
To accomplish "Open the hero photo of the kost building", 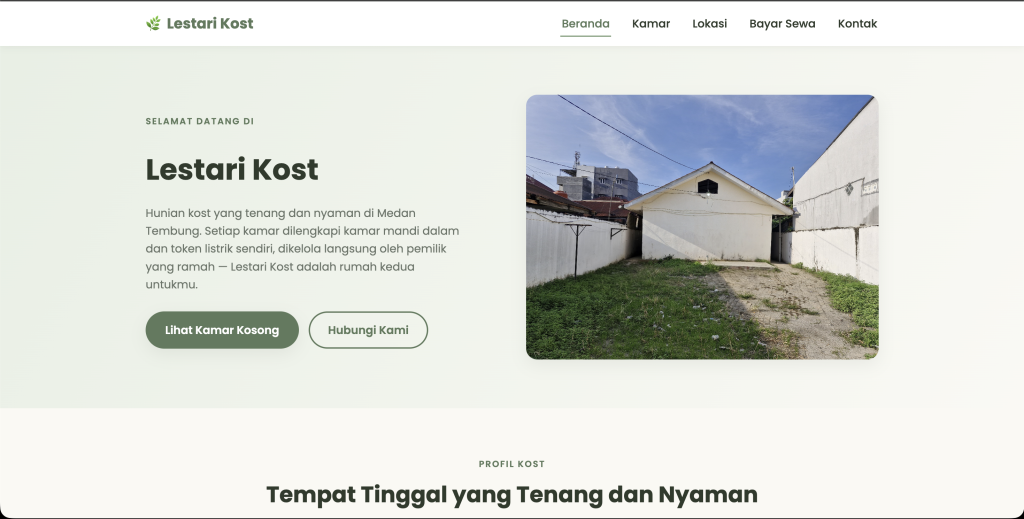I will point(702,227).
